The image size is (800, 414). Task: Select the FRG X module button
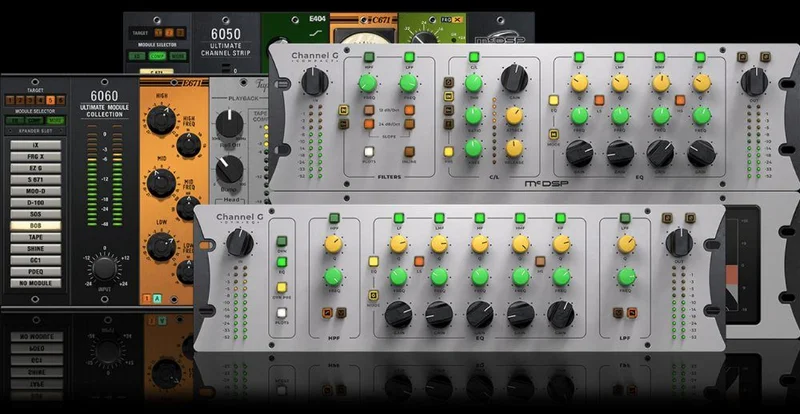[36, 157]
